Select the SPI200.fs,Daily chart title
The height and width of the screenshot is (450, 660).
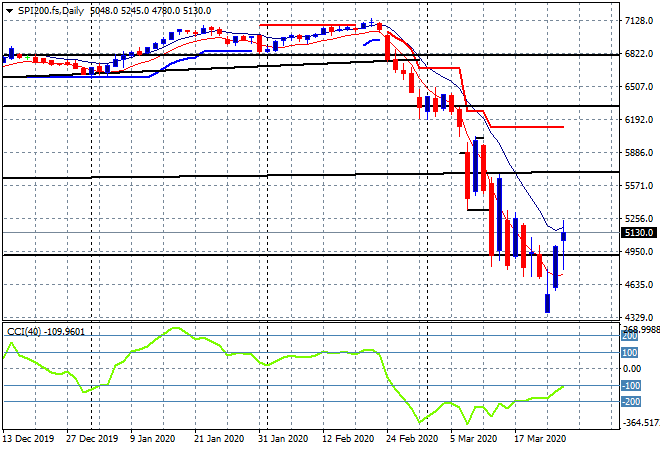(x=51, y=11)
